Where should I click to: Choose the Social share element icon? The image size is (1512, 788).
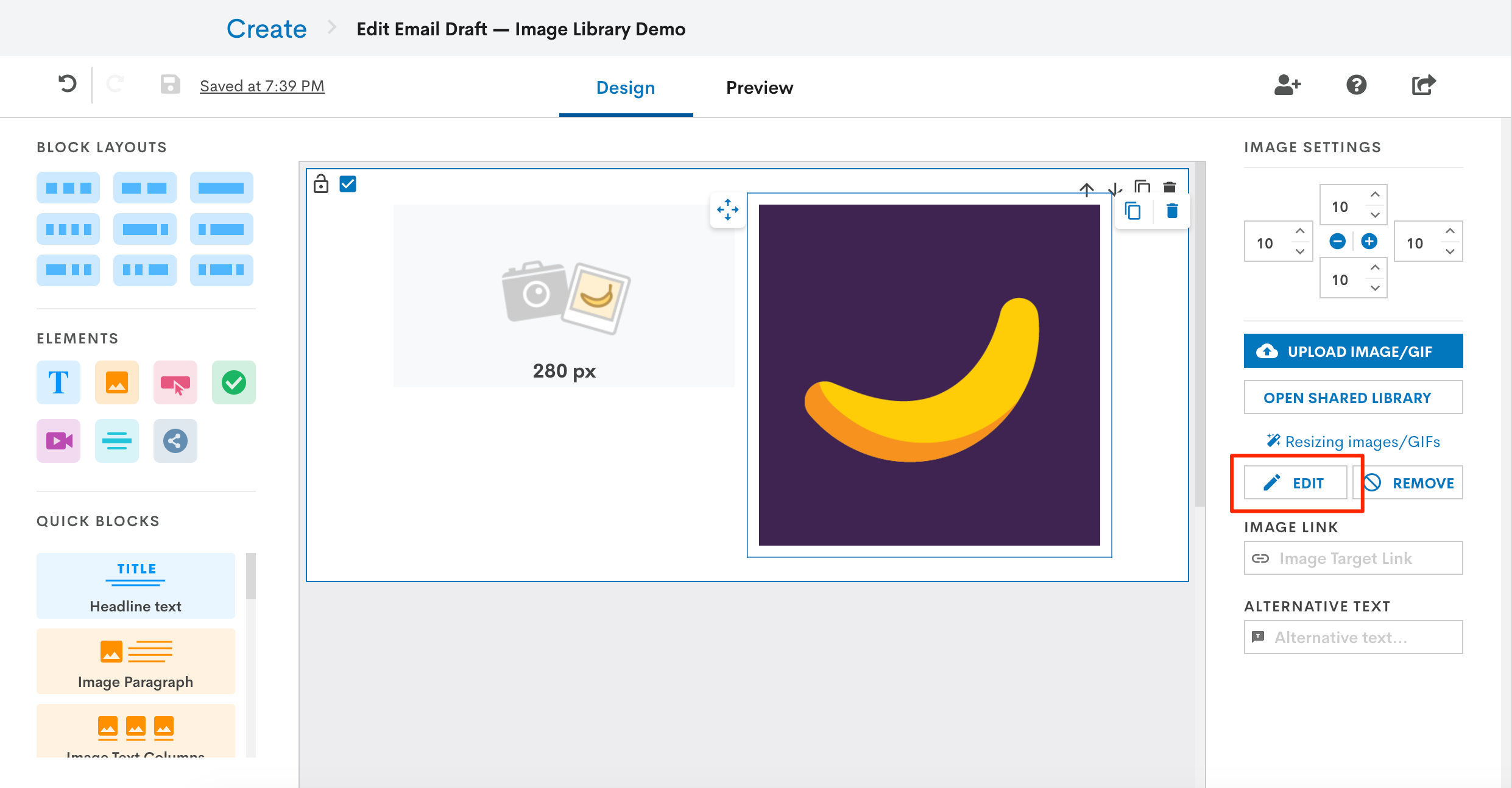[175, 441]
